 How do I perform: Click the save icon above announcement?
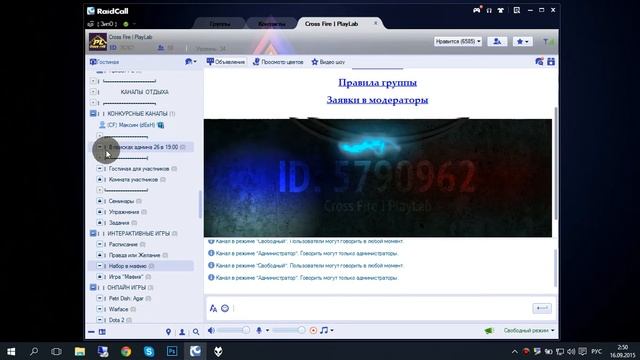(551, 62)
